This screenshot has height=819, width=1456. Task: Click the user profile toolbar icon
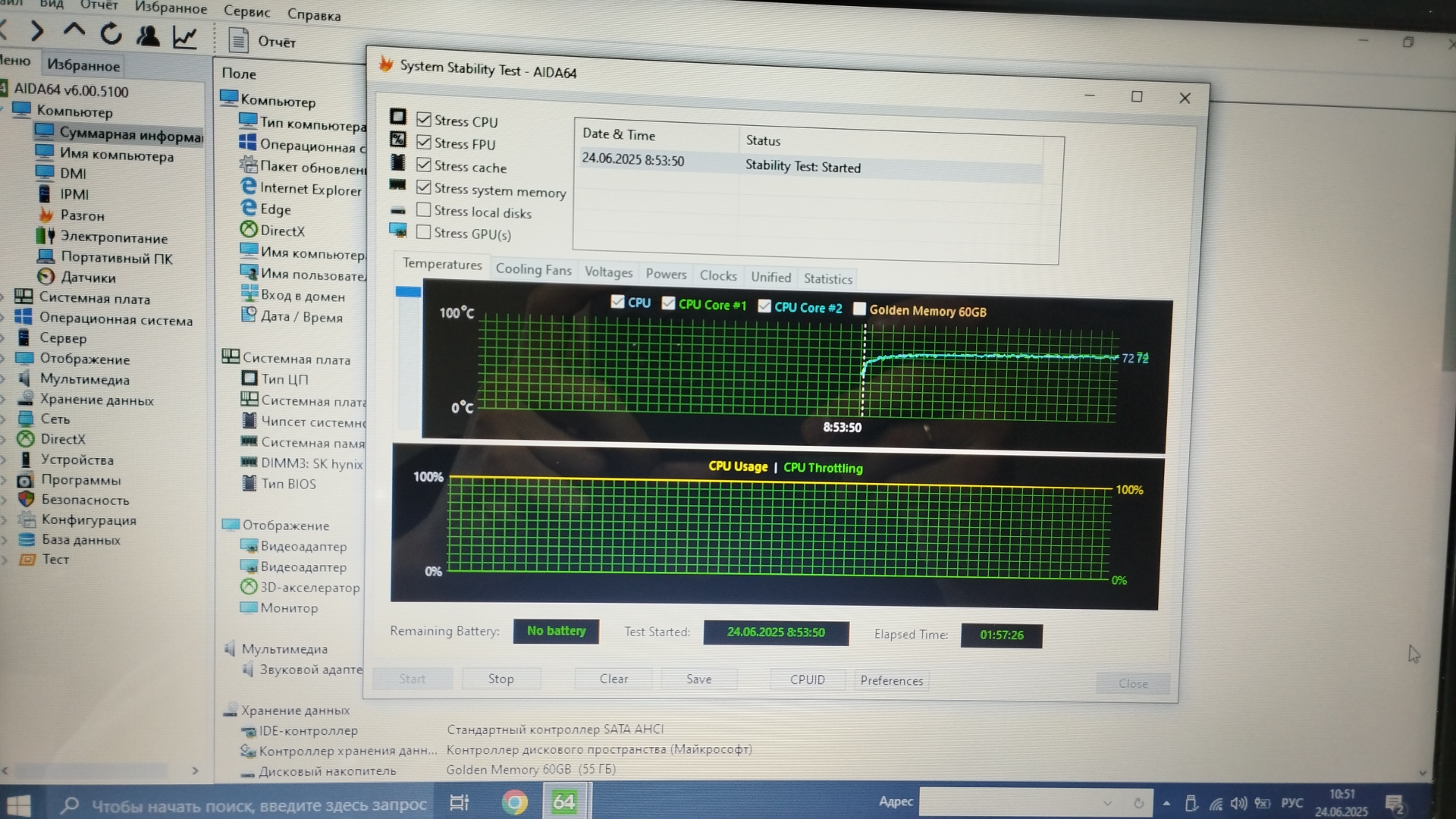point(147,35)
